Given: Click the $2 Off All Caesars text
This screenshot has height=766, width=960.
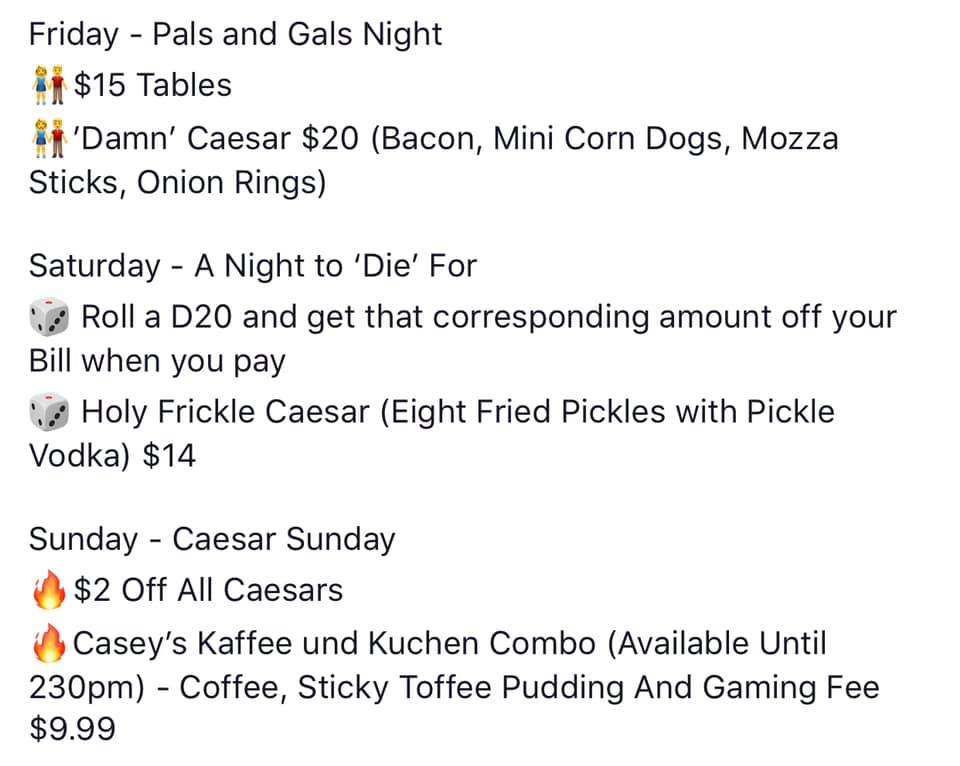Looking at the screenshot, I should 208,591.
